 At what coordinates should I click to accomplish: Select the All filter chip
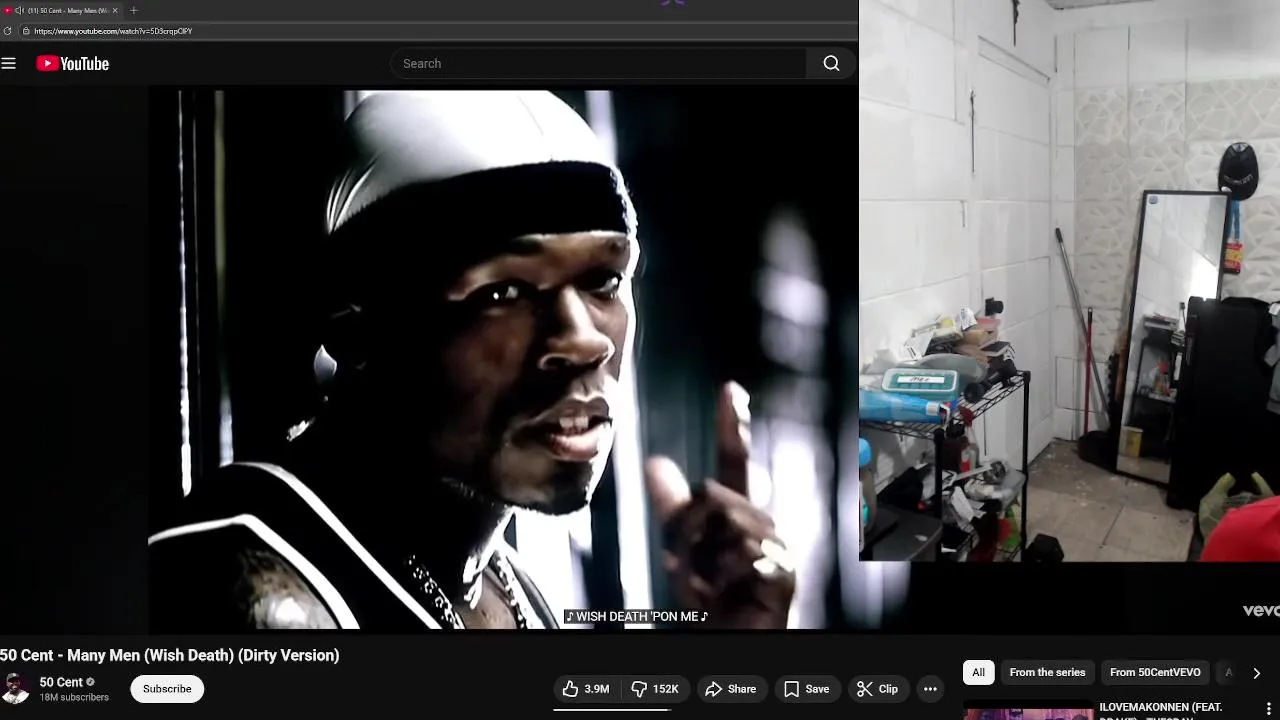978,672
